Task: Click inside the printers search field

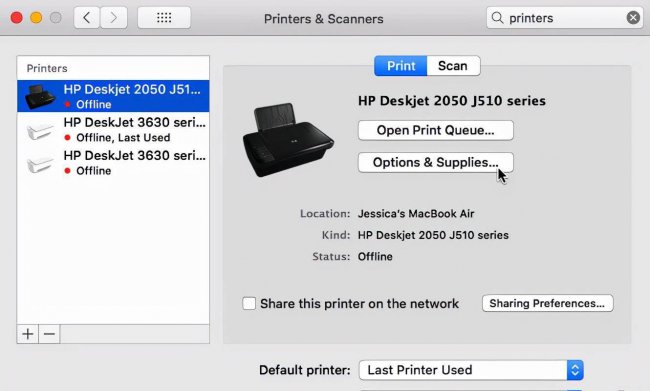Action: pos(565,18)
